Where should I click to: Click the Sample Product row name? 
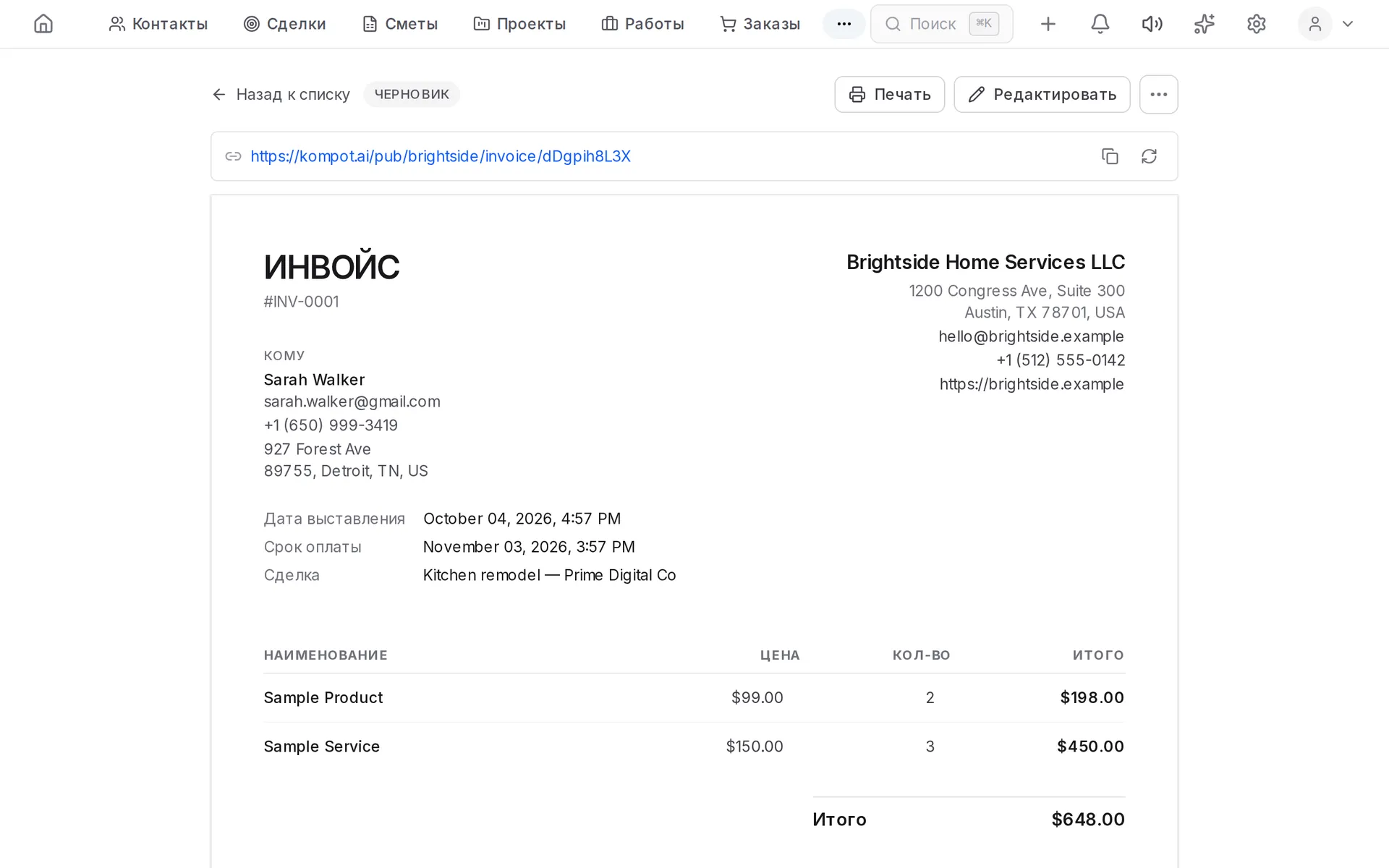click(x=323, y=697)
